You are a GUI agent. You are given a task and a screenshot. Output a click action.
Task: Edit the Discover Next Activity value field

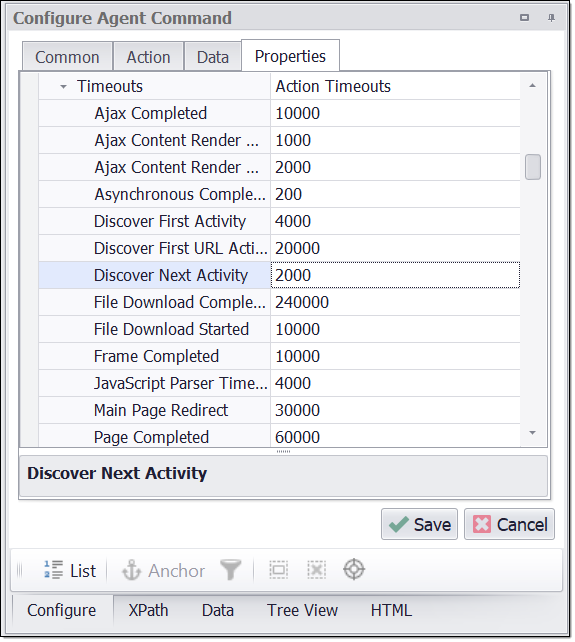pos(395,275)
